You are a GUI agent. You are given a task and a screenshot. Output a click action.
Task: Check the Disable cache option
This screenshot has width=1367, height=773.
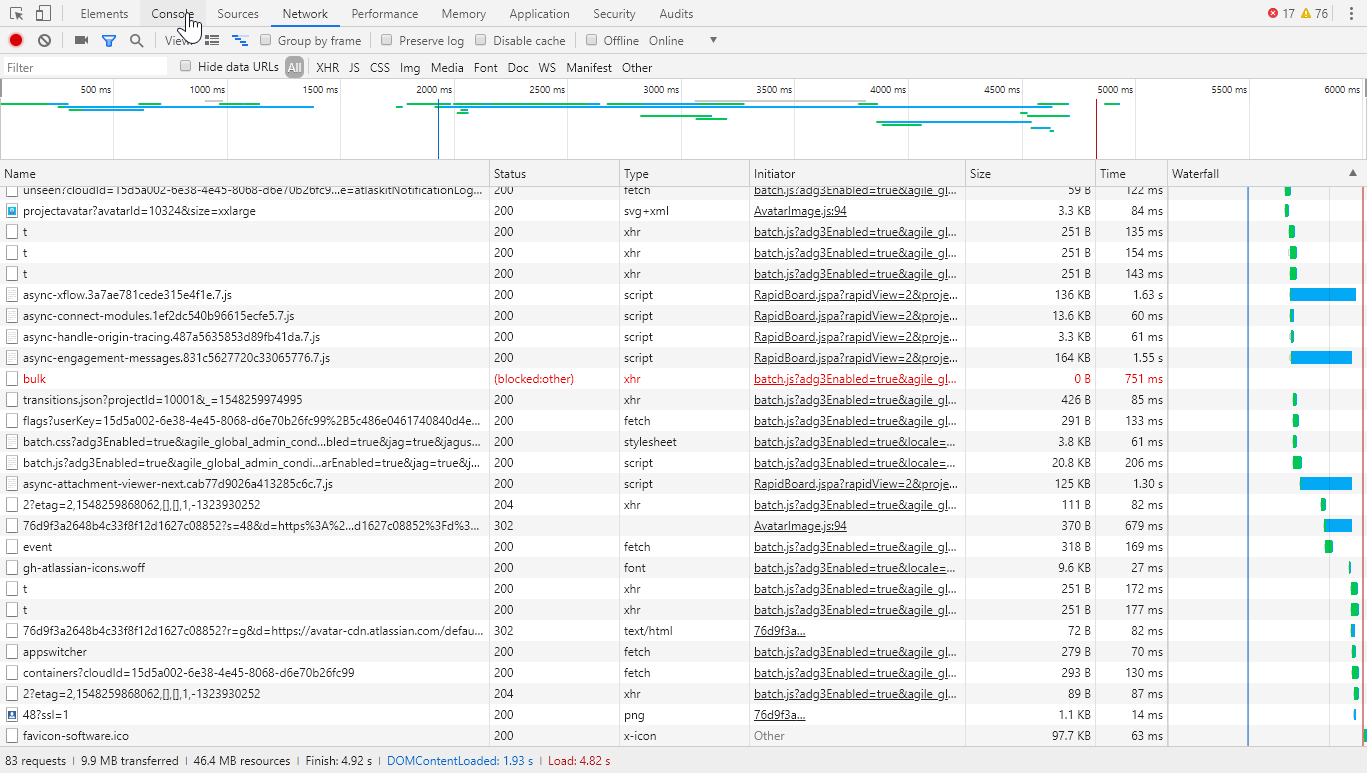[x=481, y=41]
